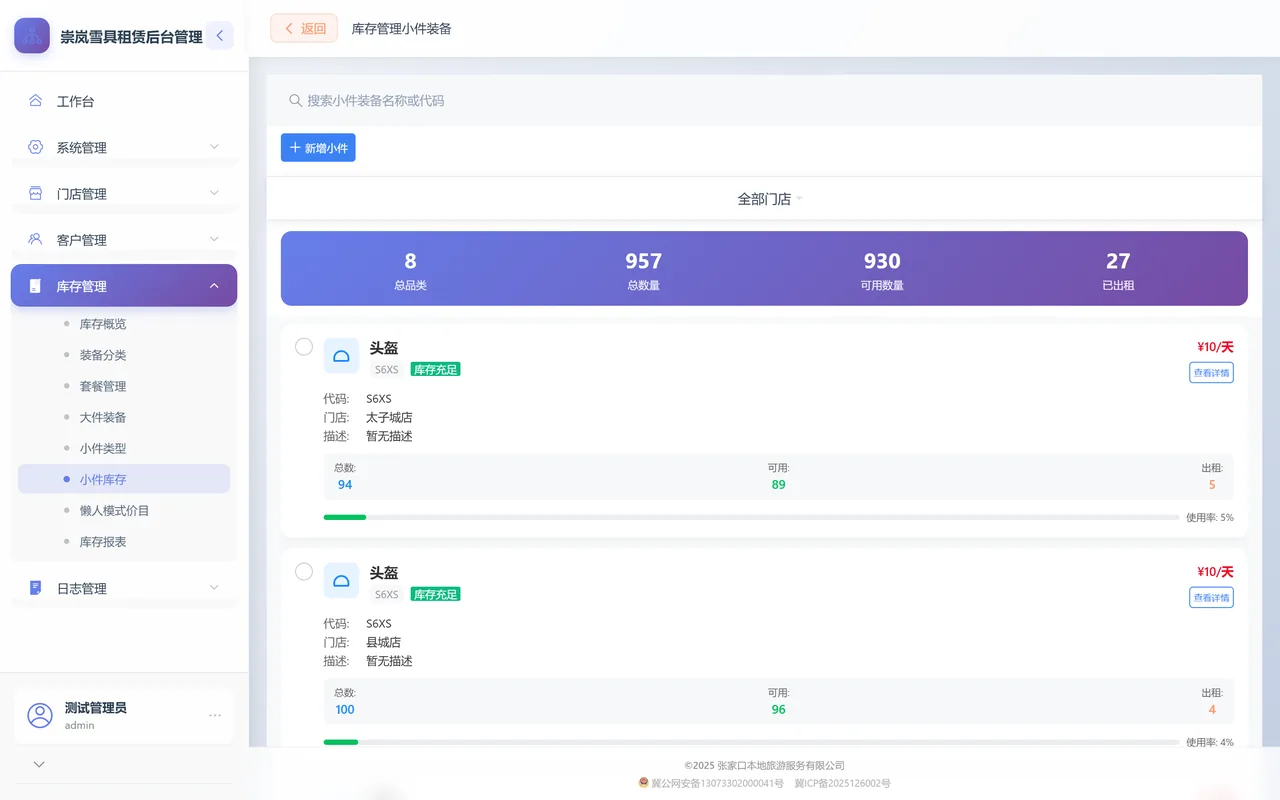This screenshot has height=800, width=1280.
Task: Click the 工作台 home icon
Action: click(36, 101)
